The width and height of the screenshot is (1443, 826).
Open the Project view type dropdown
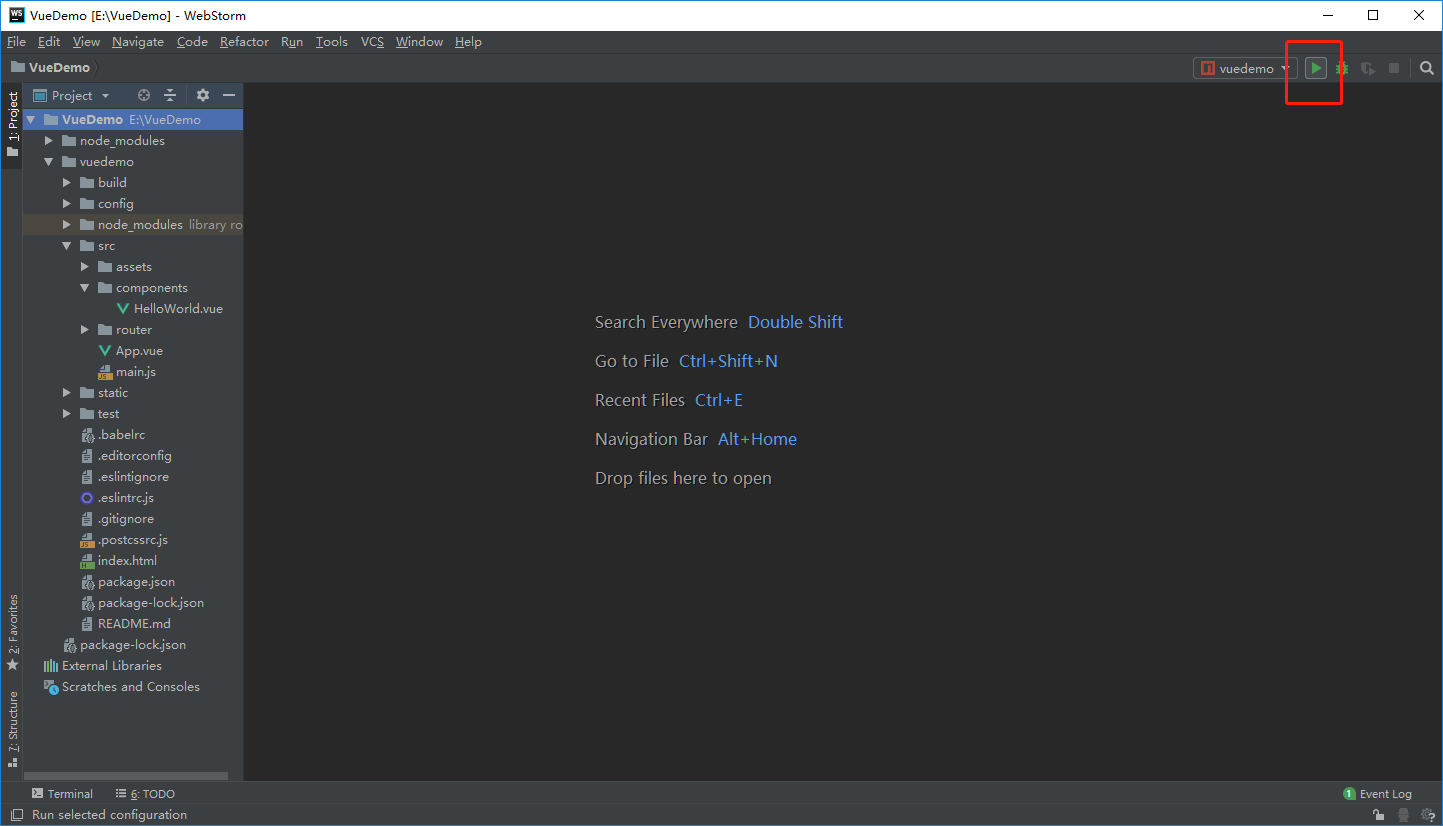tap(72, 95)
